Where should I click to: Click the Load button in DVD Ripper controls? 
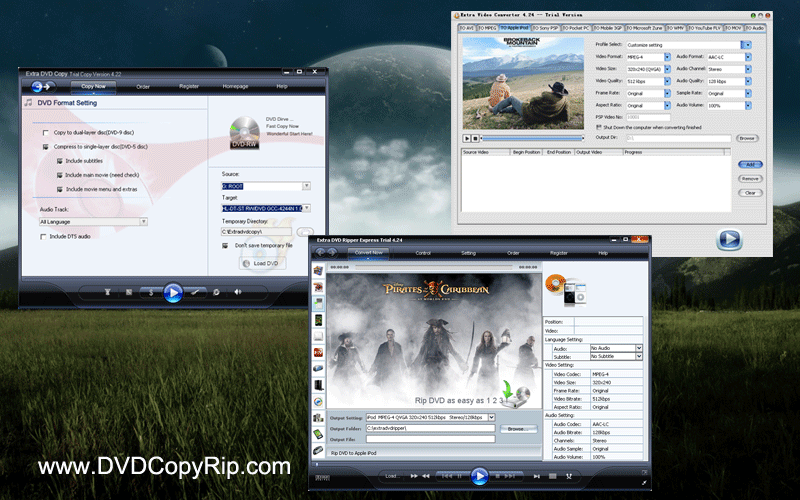point(391,476)
